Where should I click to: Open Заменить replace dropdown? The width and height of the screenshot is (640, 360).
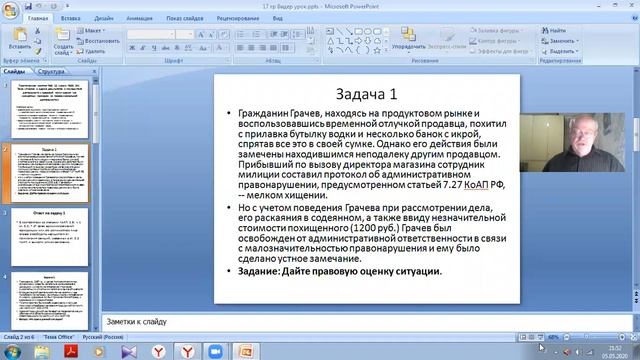pyautogui.click(x=560, y=41)
